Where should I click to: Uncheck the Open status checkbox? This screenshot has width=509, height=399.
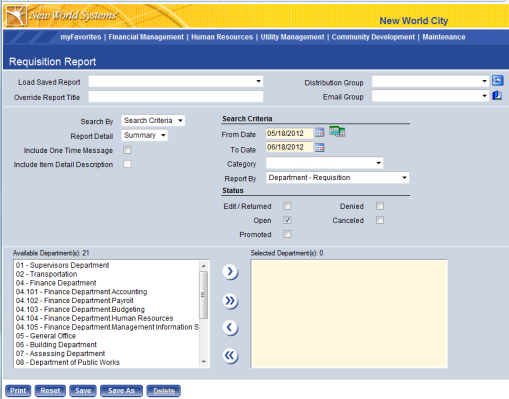tap(287, 220)
